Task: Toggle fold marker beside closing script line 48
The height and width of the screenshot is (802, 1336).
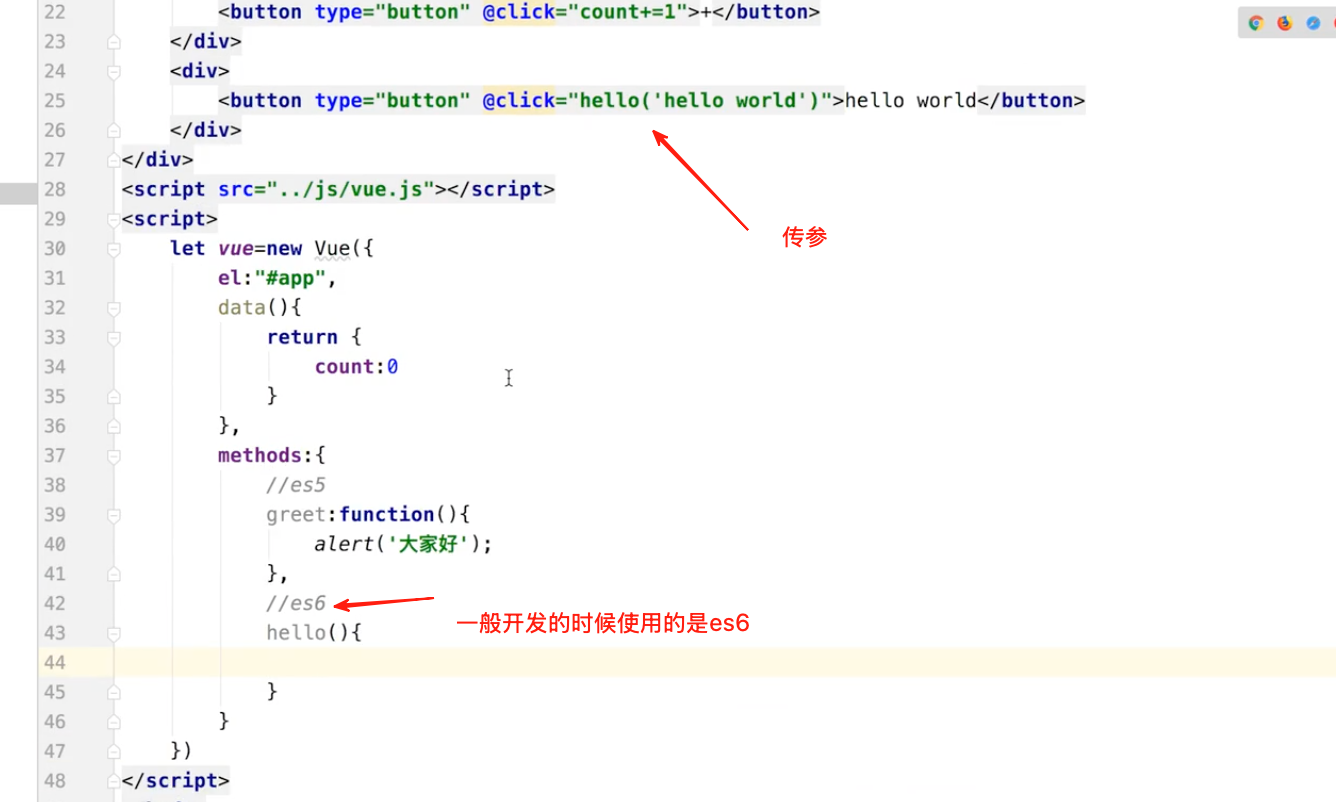Action: click(113, 780)
